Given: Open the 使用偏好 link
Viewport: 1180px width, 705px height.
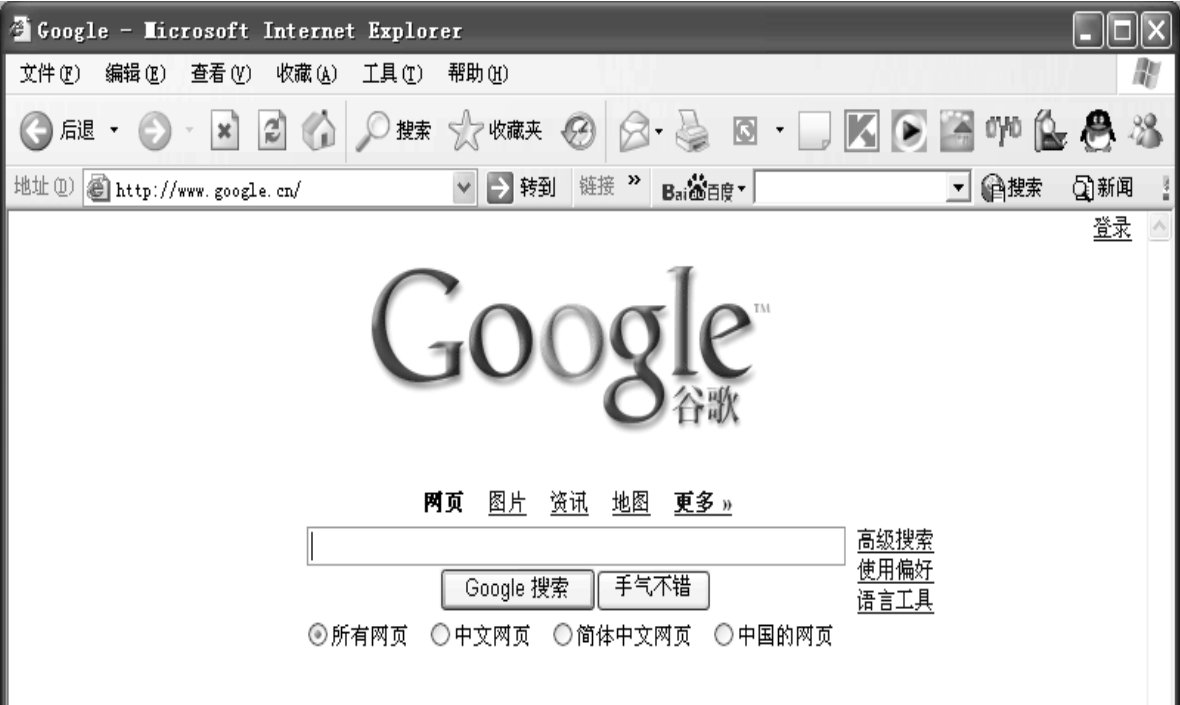Looking at the screenshot, I should click(x=895, y=570).
